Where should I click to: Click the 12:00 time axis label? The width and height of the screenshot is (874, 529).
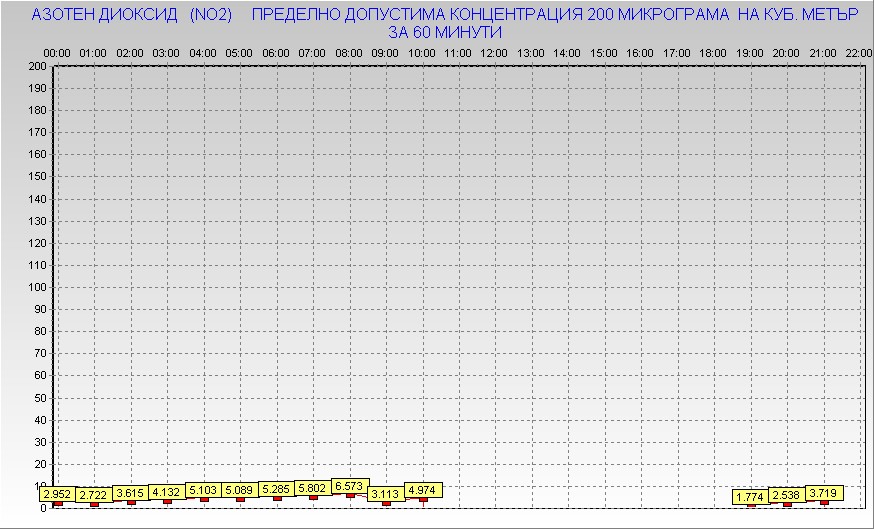tap(494, 52)
